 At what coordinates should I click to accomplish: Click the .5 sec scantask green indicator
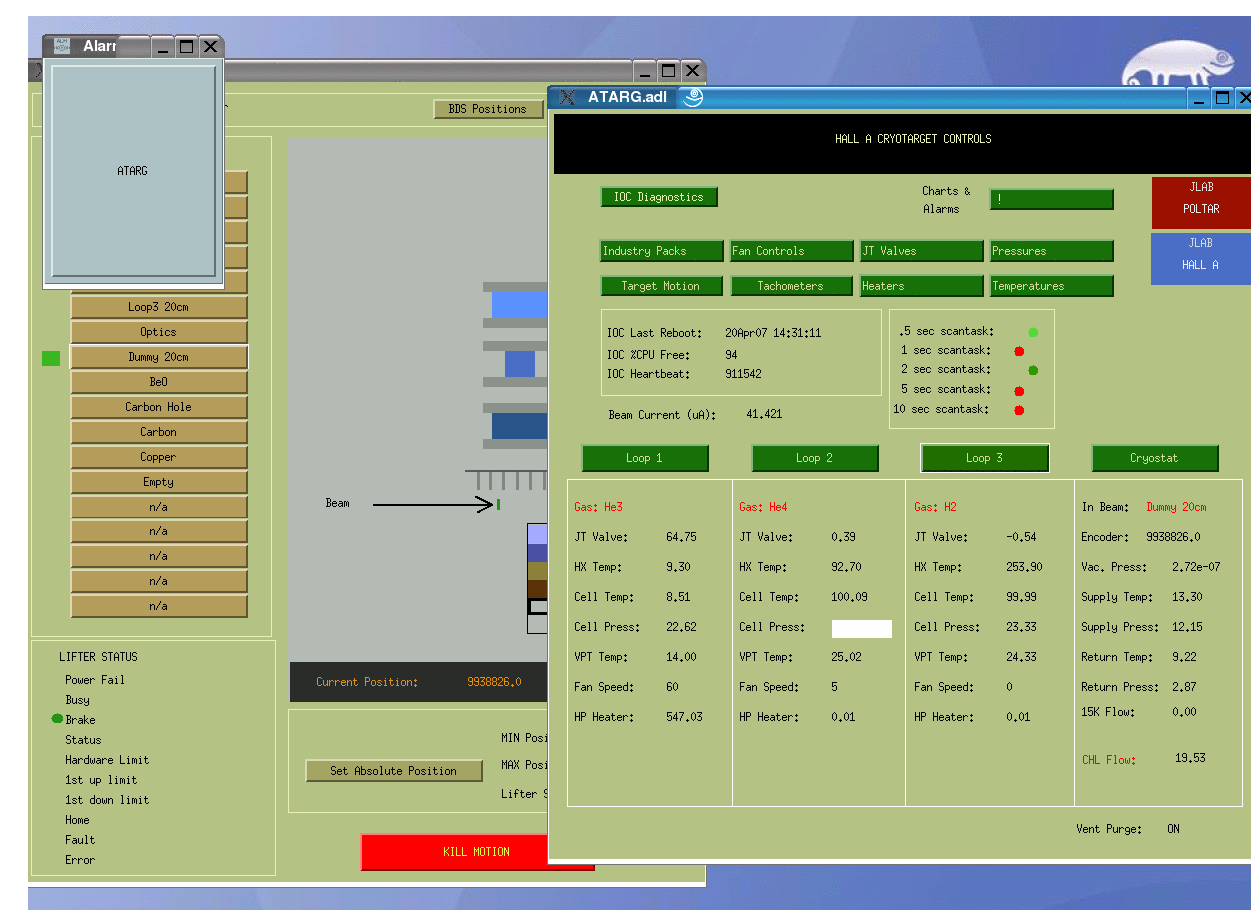tap(1033, 332)
